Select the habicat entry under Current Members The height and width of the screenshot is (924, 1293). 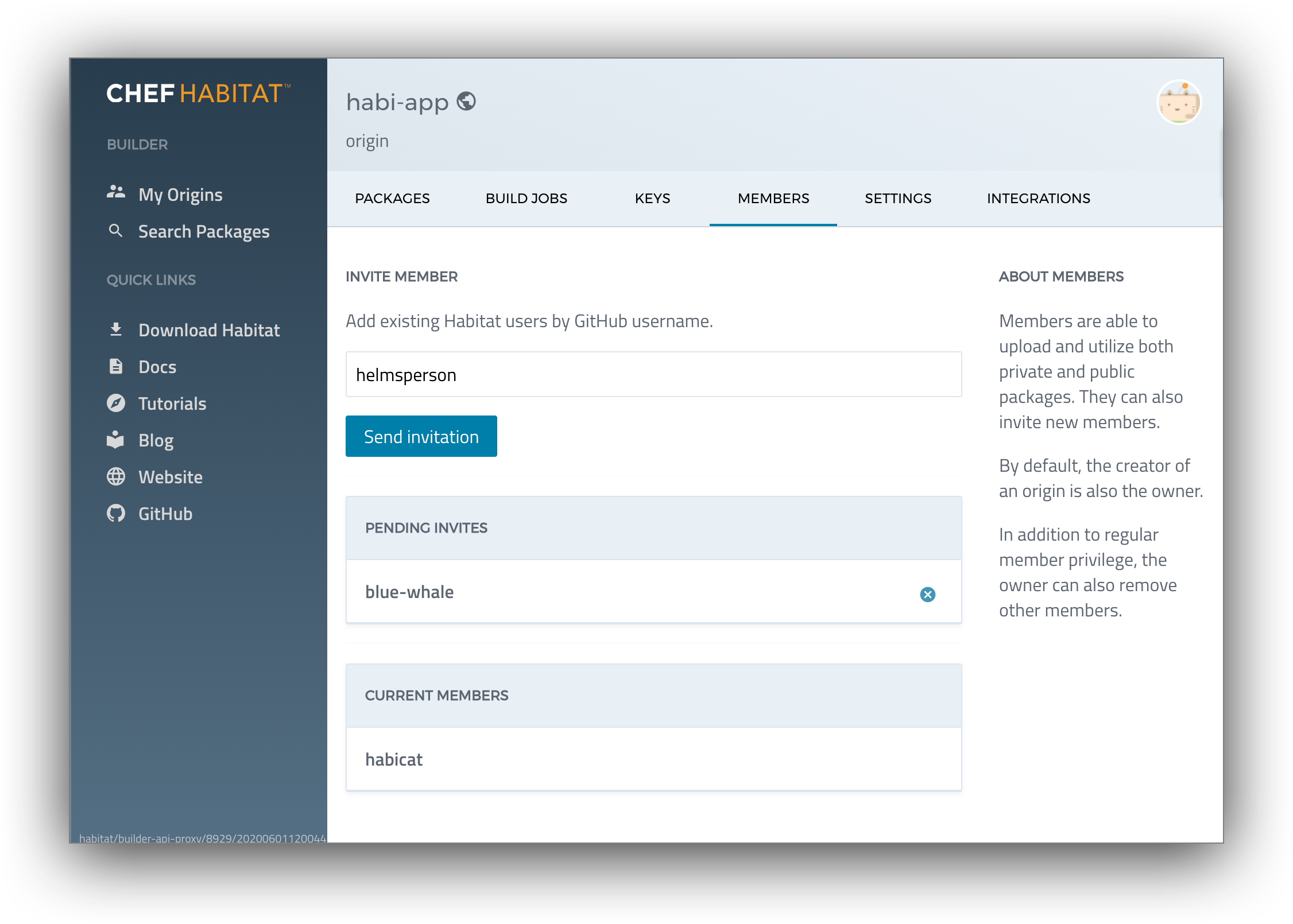pos(394,759)
